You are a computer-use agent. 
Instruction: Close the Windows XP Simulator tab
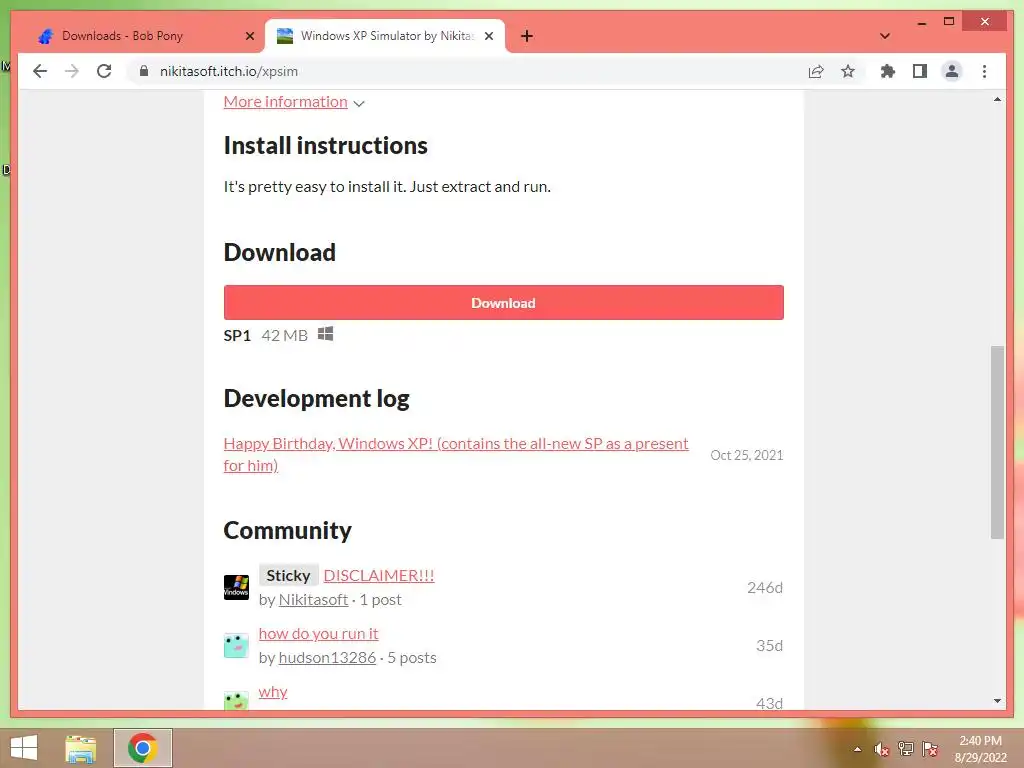pos(488,36)
